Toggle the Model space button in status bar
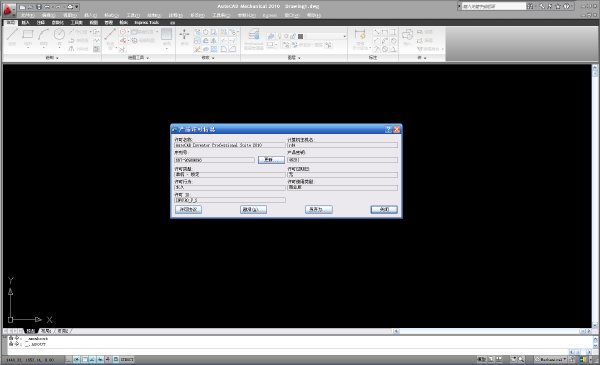Image resolution: width=600 pixels, height=365 pixels. point(481,359)
